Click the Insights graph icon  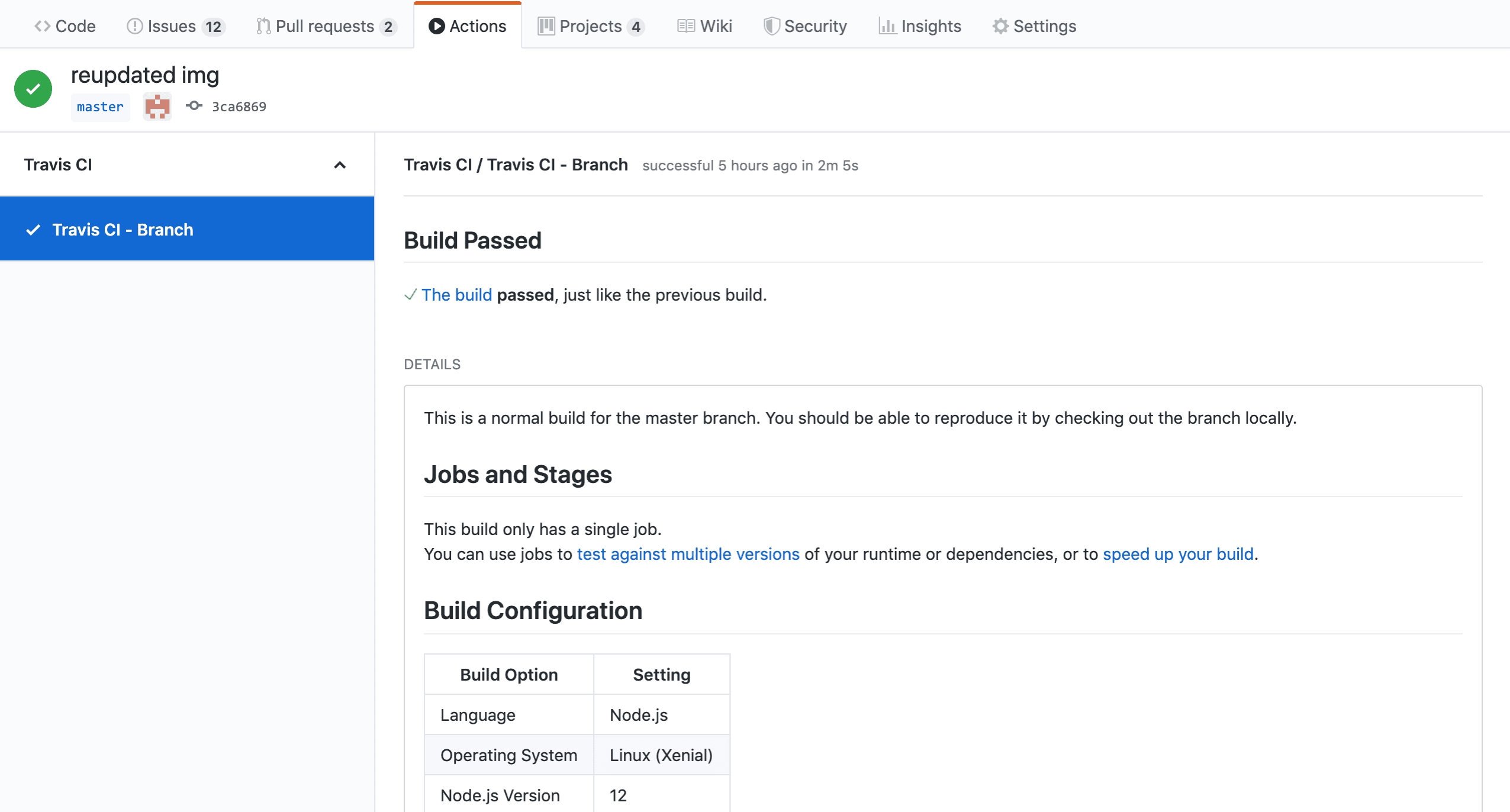click(x=887, y=26)
